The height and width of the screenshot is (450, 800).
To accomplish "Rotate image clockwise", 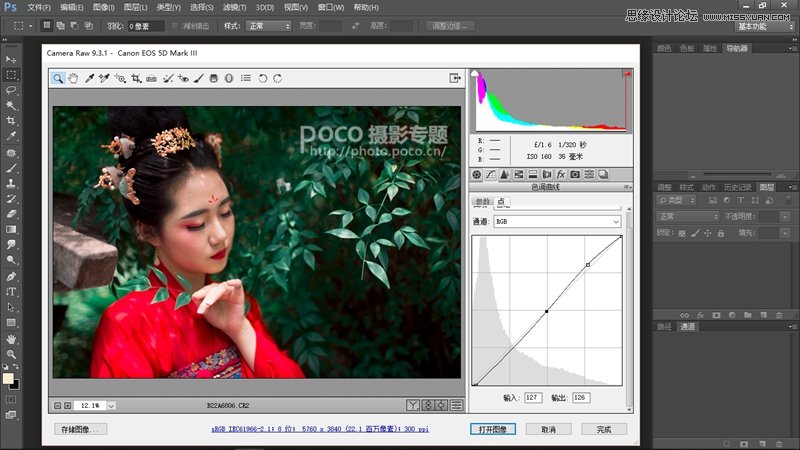I will (x=278, y=79).
